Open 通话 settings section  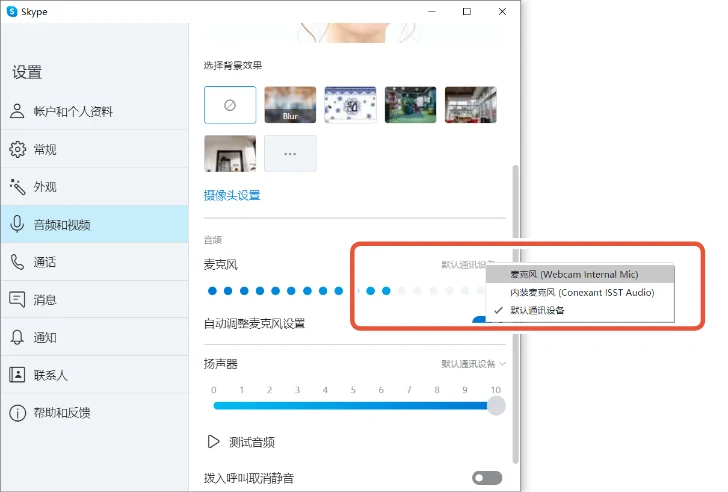point(95,262)
